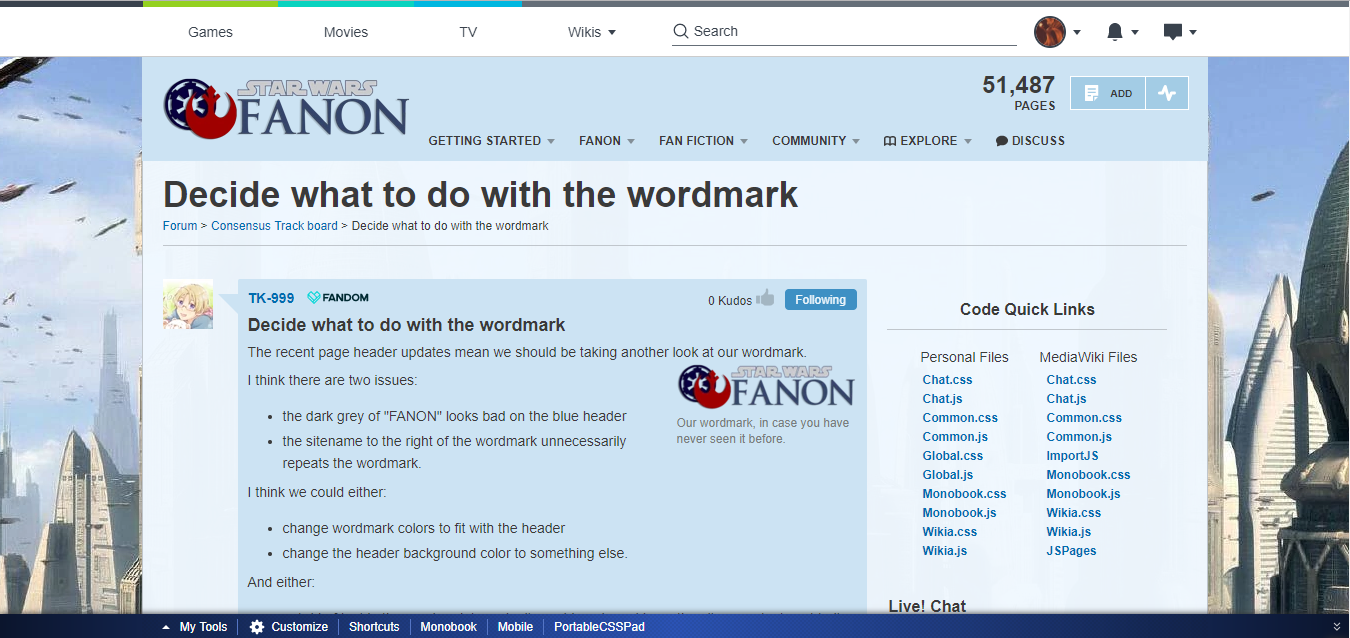The image size is (1350, 638).
Task: Open the Consensus Track board link
Action: [x=275, y=226]
